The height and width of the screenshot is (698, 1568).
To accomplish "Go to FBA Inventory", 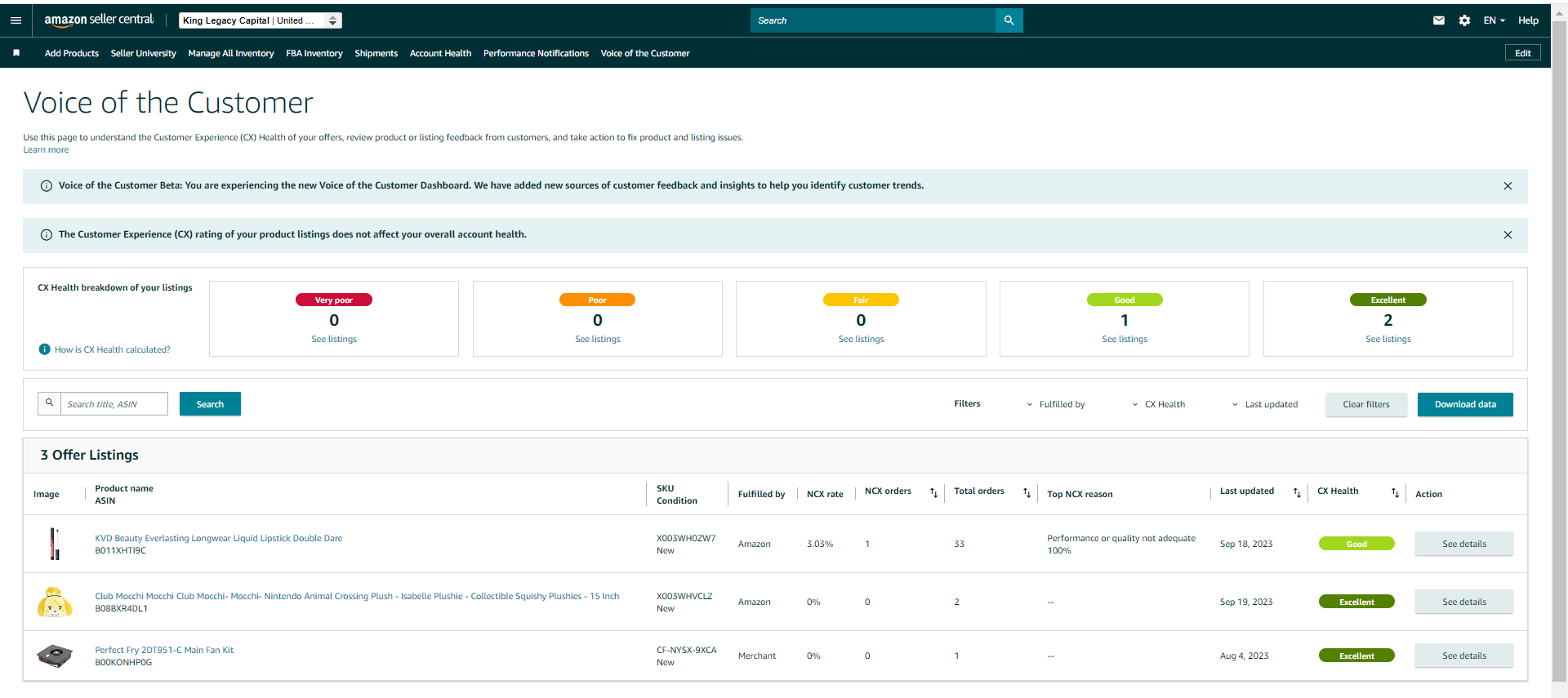I will (x=314, y=53).
